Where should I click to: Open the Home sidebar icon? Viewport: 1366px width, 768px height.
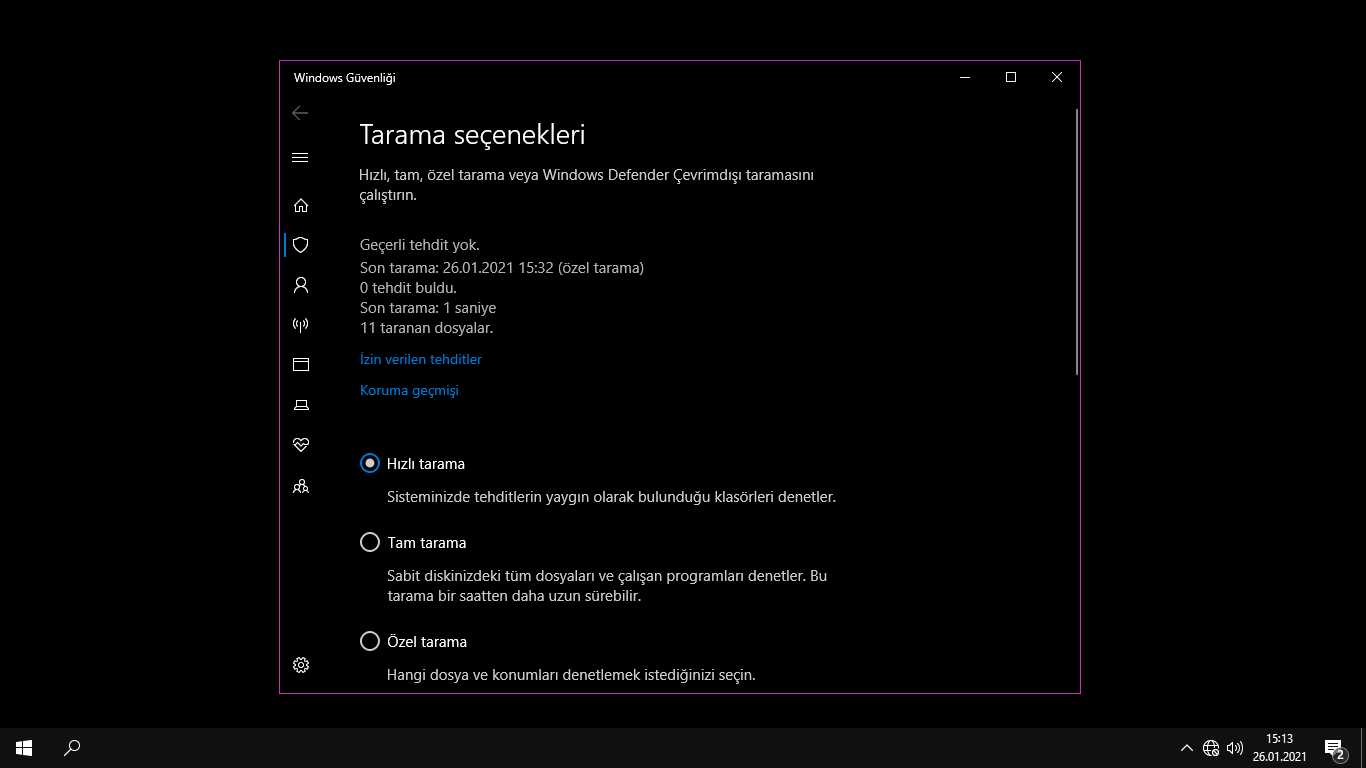300,205
